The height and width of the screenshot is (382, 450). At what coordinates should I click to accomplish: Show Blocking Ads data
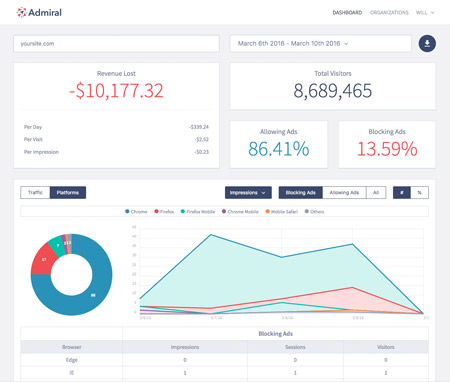click(300, 192)
